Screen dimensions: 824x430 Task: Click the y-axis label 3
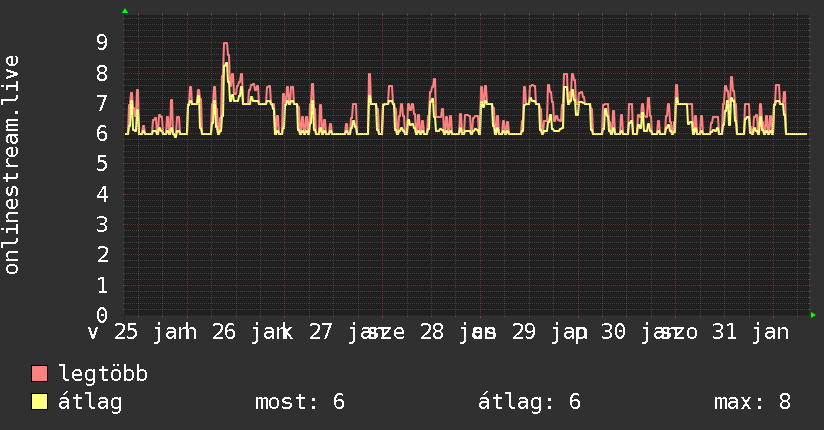(x=102, y=224)
